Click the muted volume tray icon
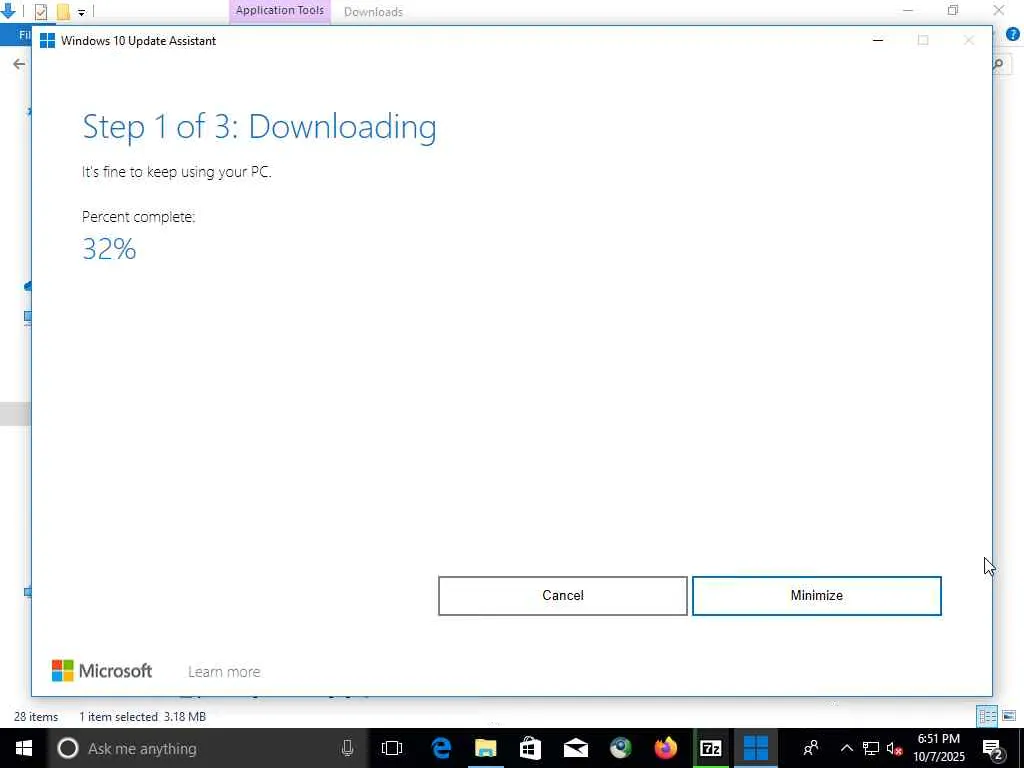This screenshot has height=768, width=1024. (894, 748)
